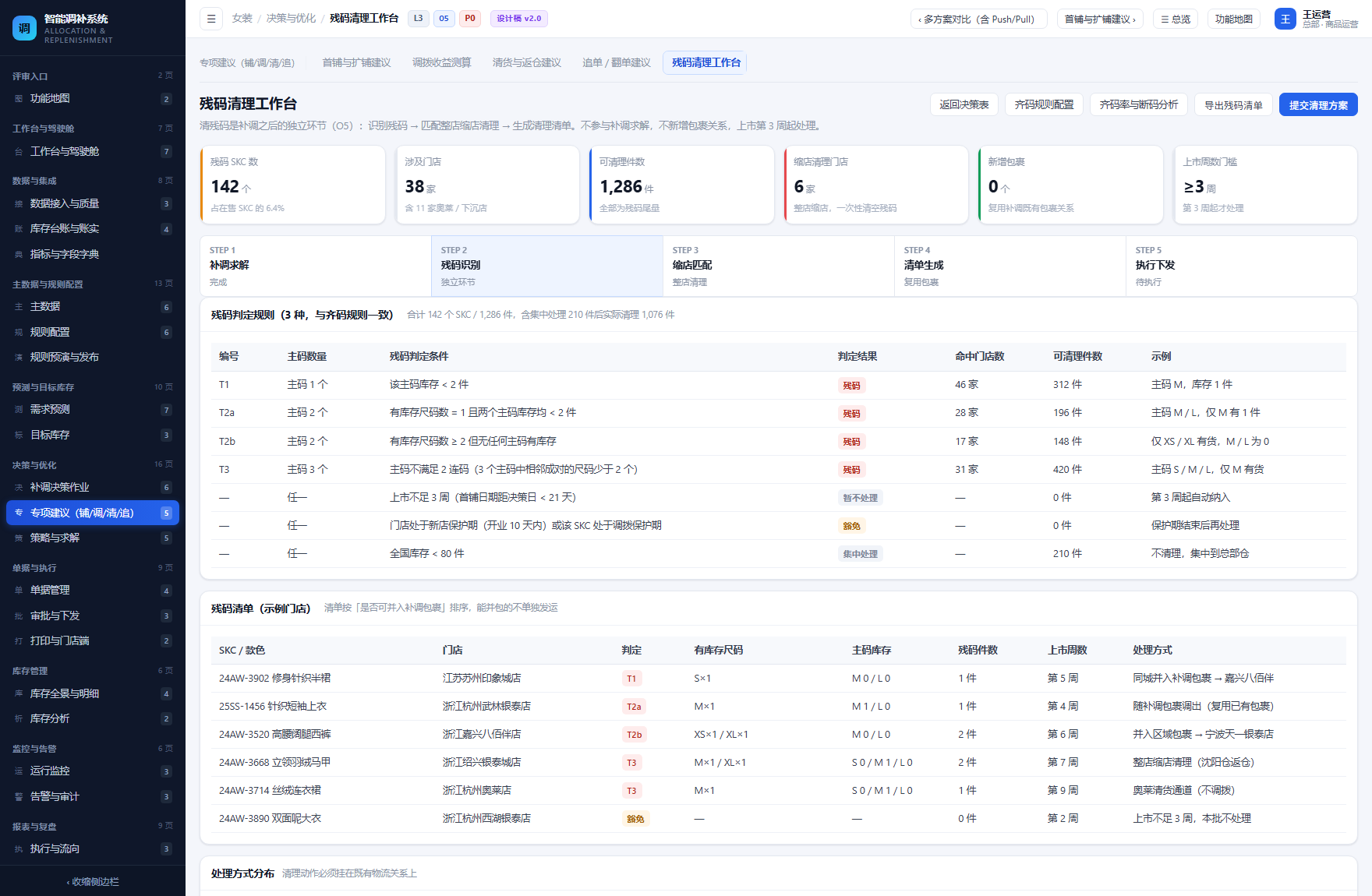Switch to 调拨收益测算 tab
The image size is (1372, 896).
[x=441, y=62]
